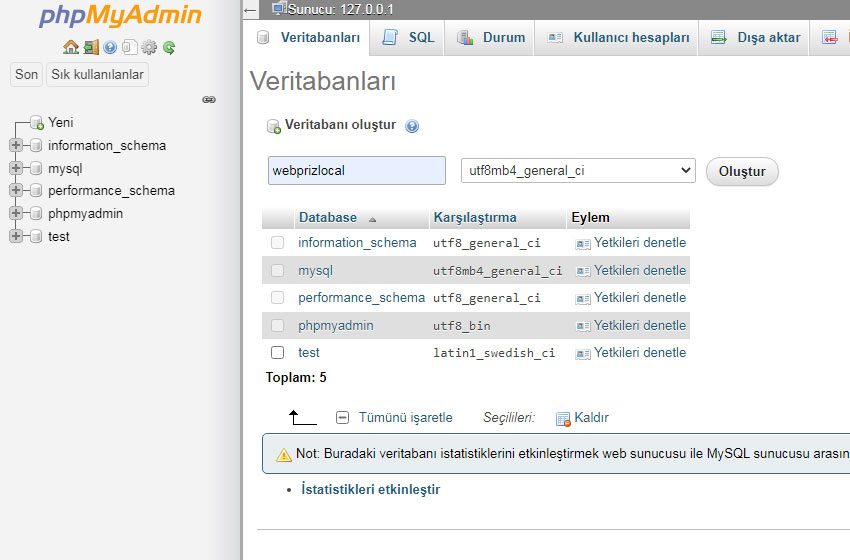Click the back arrow beside the Sunucu header

pos(250,10)
